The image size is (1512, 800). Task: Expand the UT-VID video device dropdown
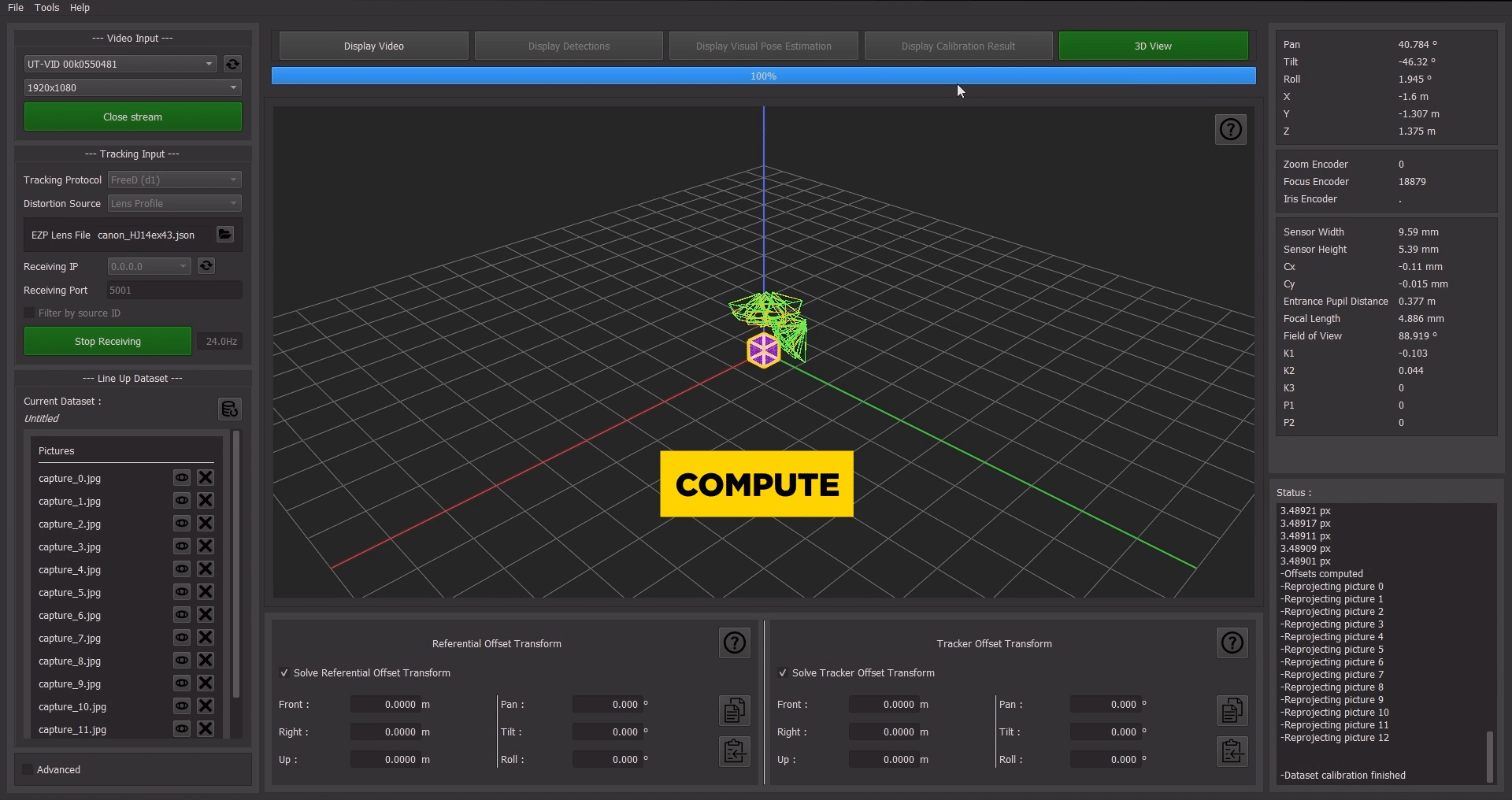tap(120, 64)
